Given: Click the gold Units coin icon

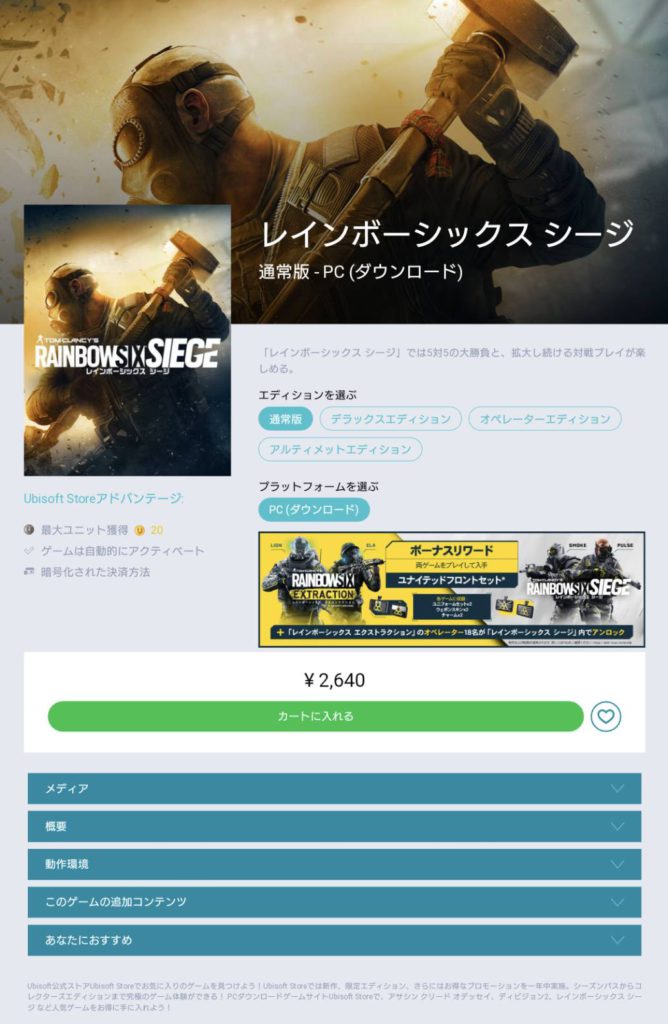Looking at the screenshot, I should click(139, 530).
